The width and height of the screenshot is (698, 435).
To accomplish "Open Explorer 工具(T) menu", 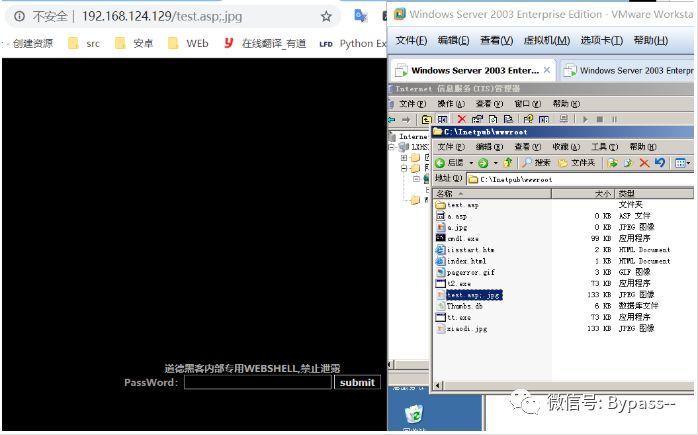I will tap(604, 147).
